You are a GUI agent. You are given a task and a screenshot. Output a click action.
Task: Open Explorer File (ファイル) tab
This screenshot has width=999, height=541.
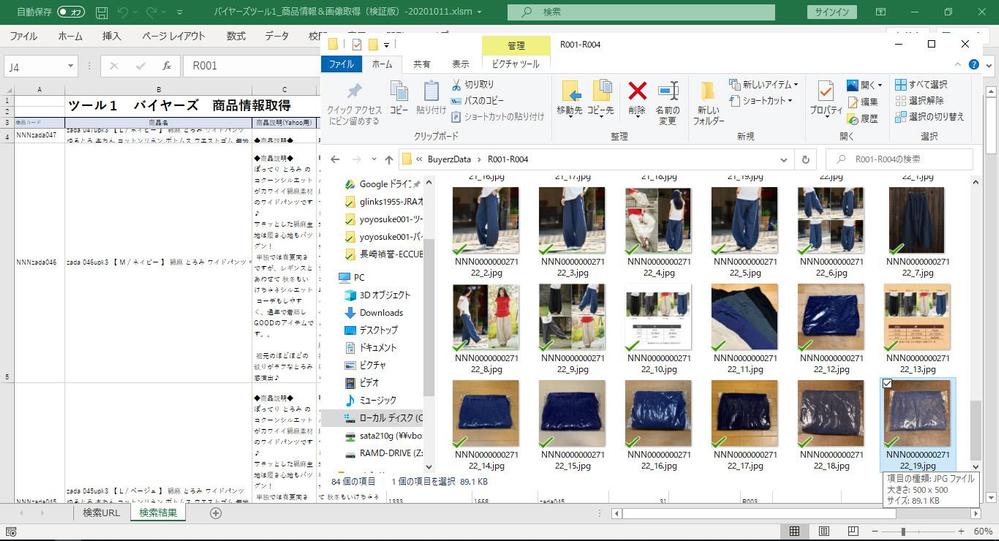coord(341,64)
